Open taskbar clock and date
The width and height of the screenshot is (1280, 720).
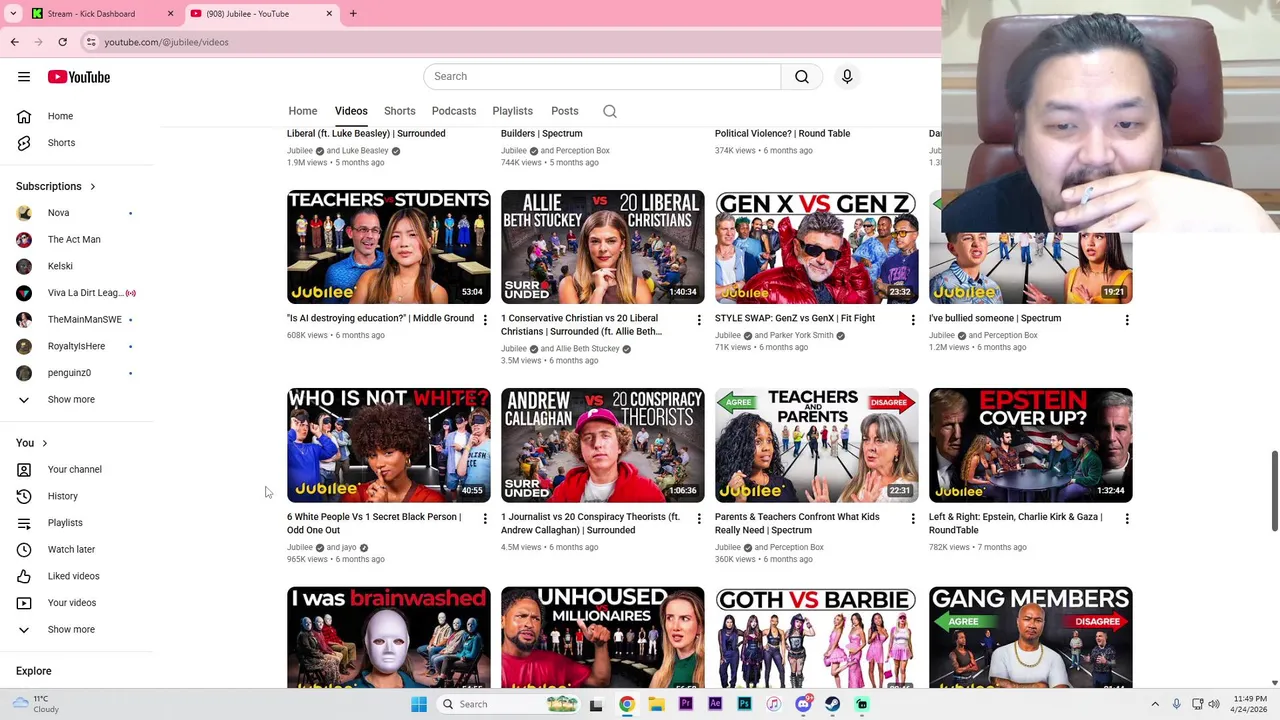pyautogui.click(x=1249, y=704)
